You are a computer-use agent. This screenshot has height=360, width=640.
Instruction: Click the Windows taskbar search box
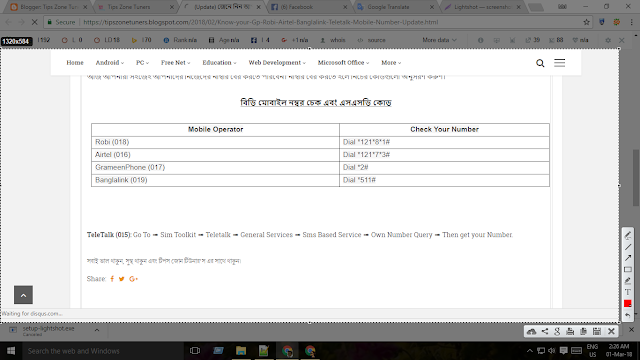(102, 351)
